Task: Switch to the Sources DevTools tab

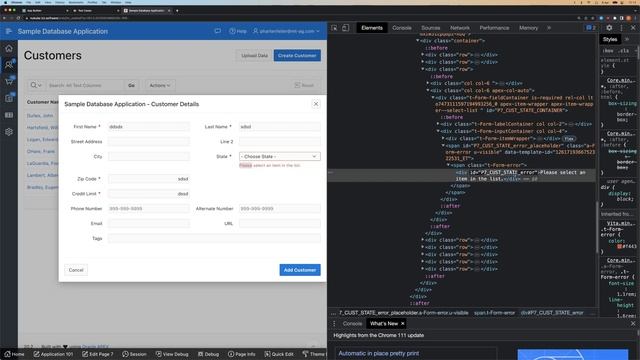Action: click(431, 28)
